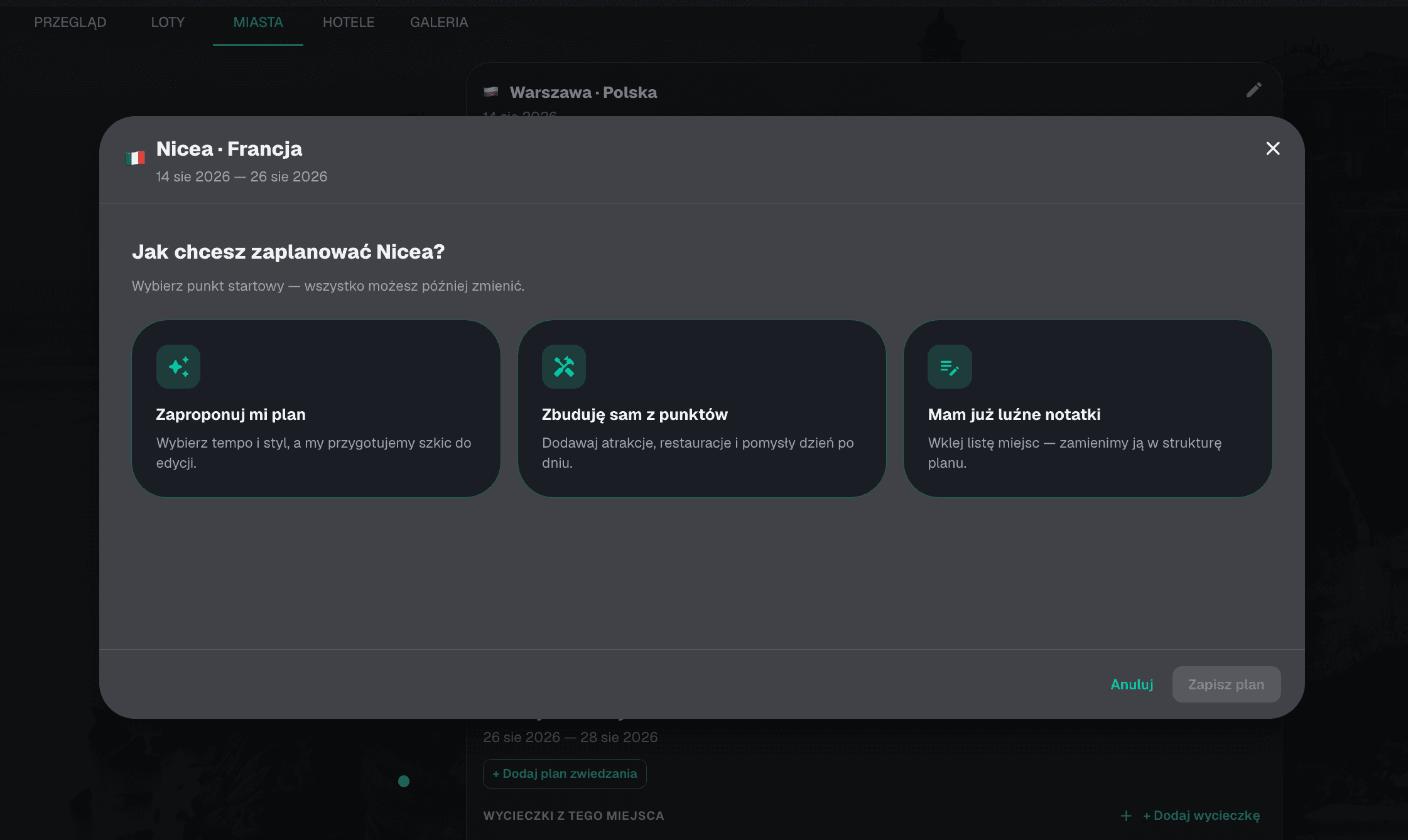The height and width of the screenshot is (840, 1408).
Task: Click the 'Zapisz plan' button
Action: tap(1227, 684)
